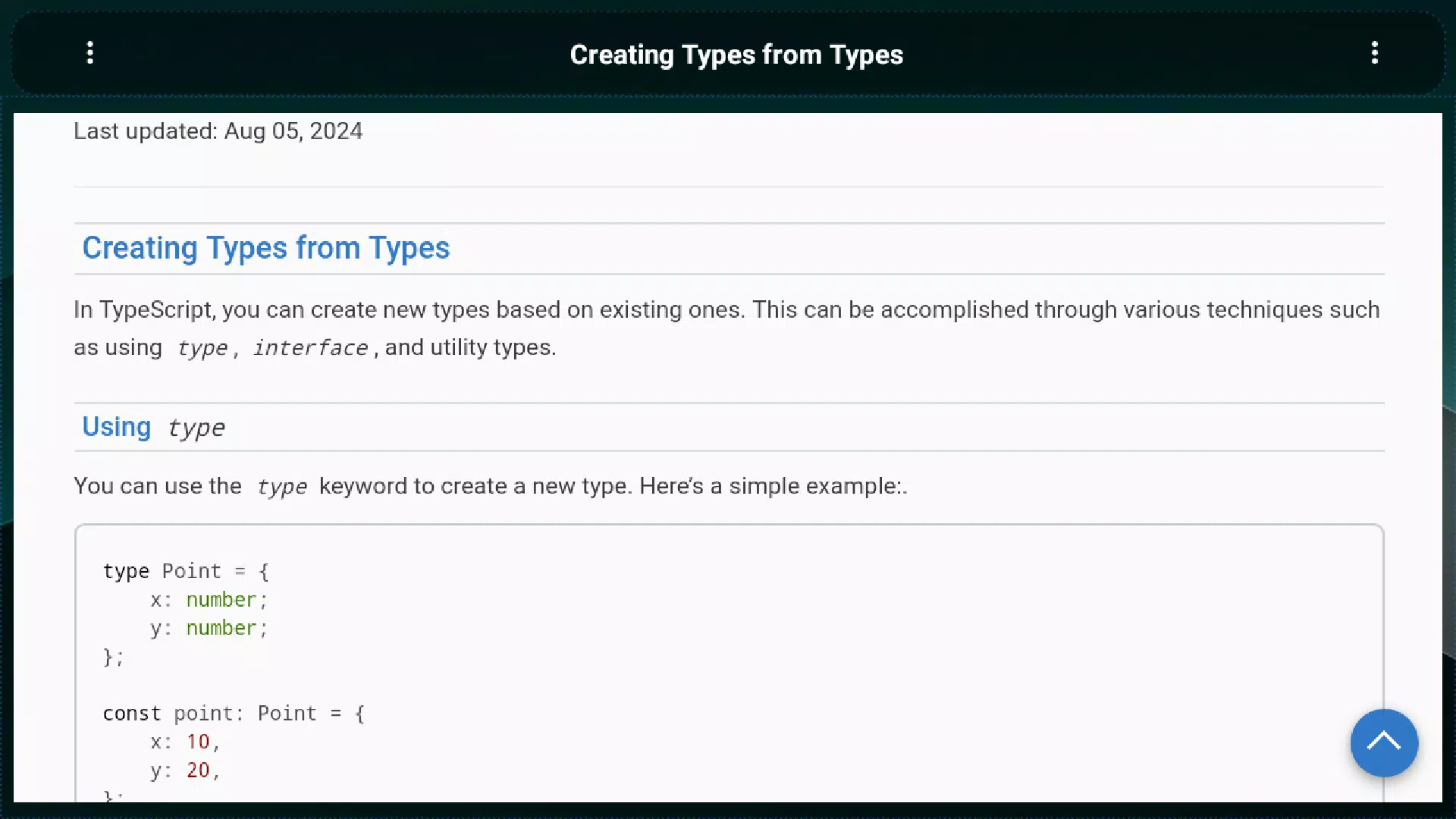
Task: Click the 'y: number;' line in the code
Action: coord(209,629)
